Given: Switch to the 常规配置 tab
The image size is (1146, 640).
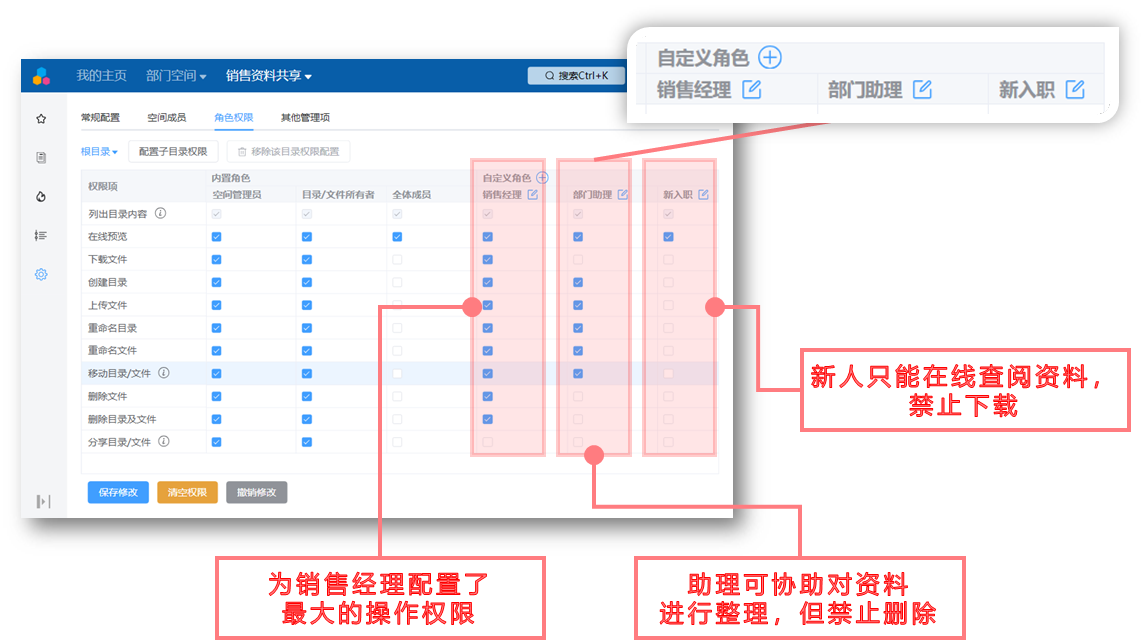Looking at the screenshot, I should [x=100, y=118].
